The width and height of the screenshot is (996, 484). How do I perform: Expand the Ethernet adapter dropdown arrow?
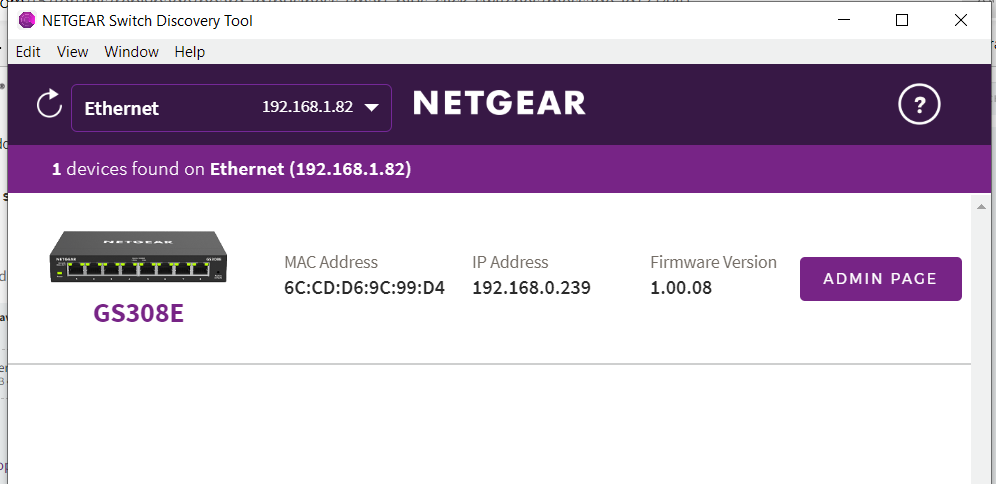coord(371,107)
